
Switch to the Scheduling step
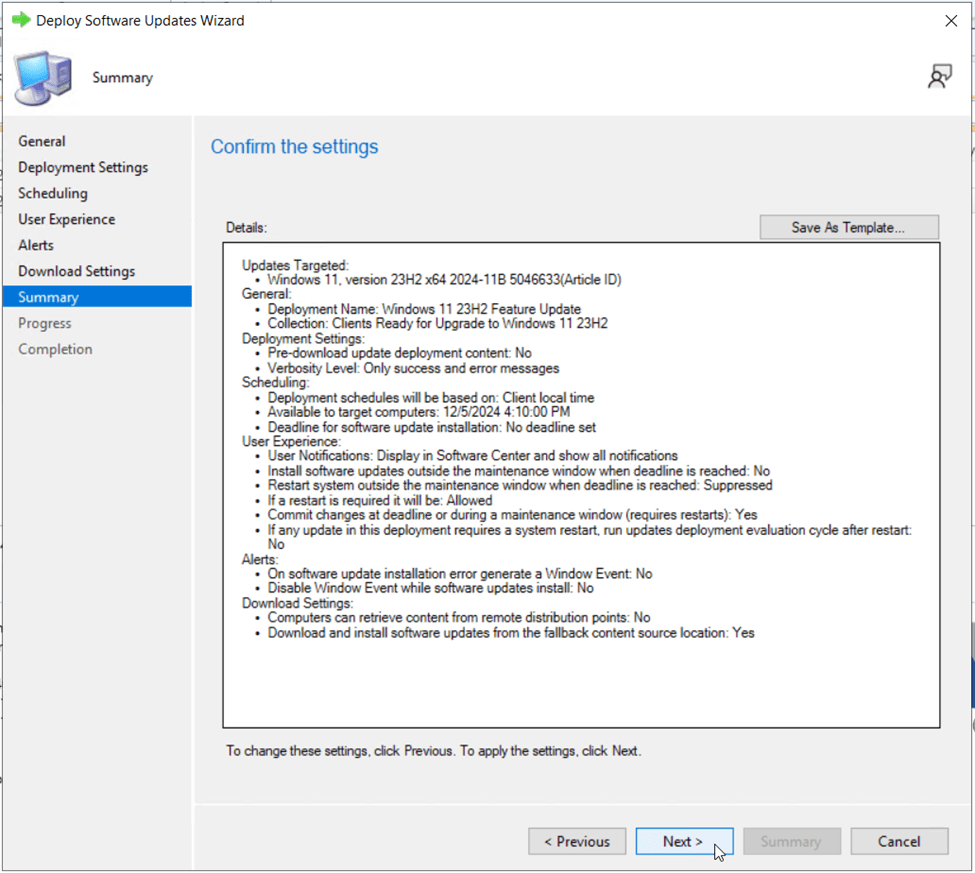(53, 193)
